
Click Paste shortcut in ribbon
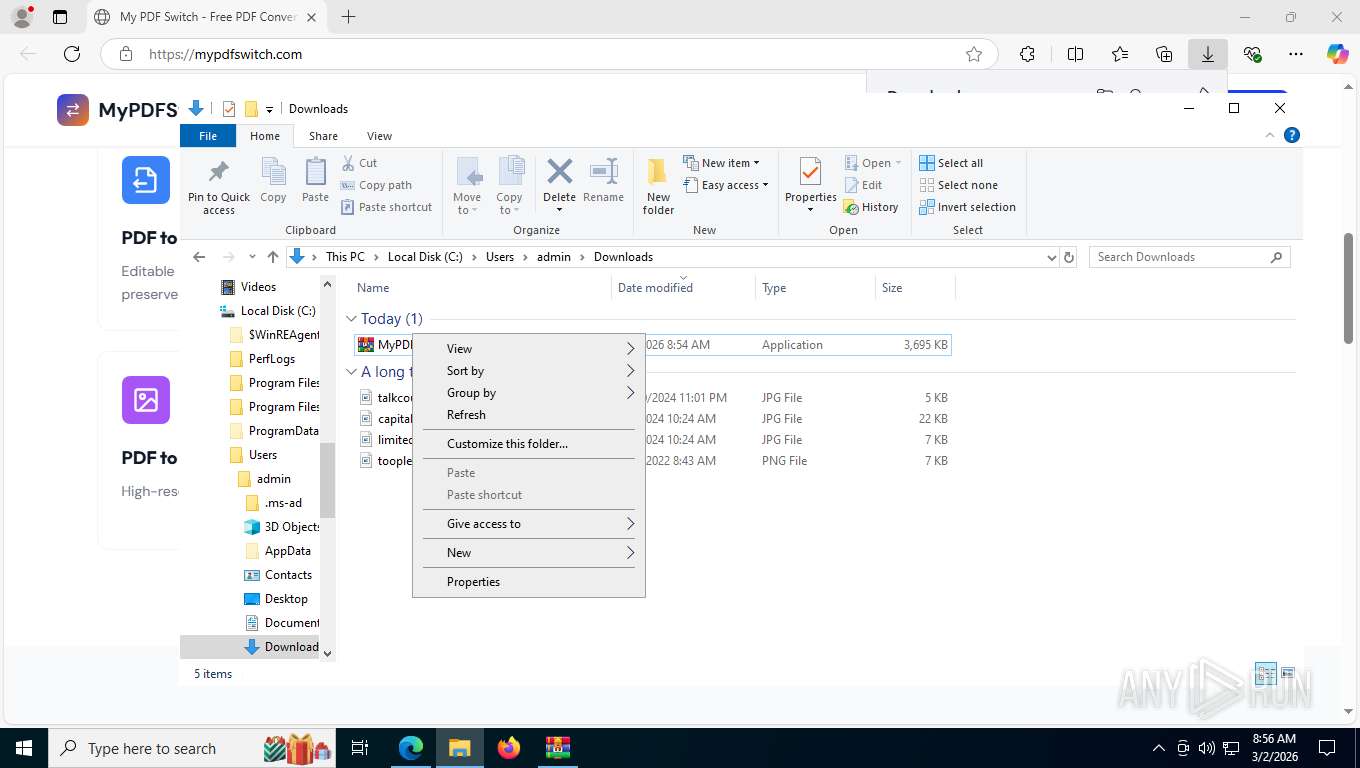pos(386,207)
